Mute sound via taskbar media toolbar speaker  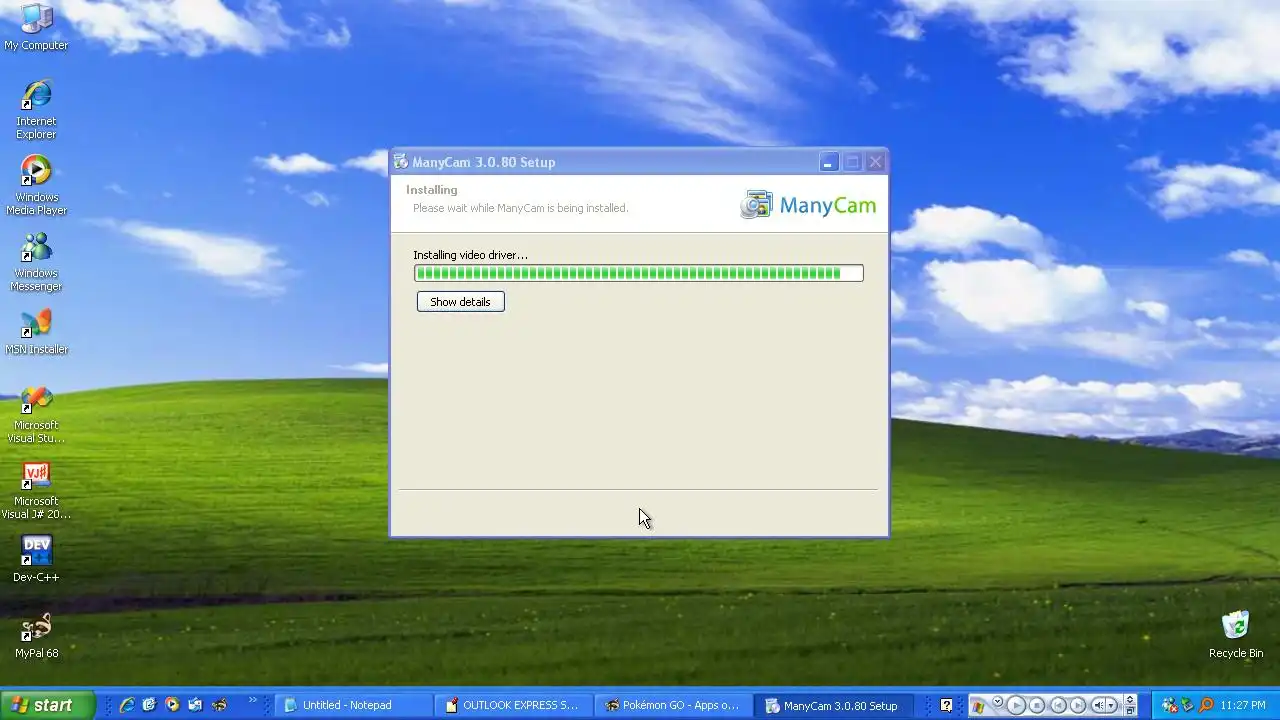tap(1099, 705)
